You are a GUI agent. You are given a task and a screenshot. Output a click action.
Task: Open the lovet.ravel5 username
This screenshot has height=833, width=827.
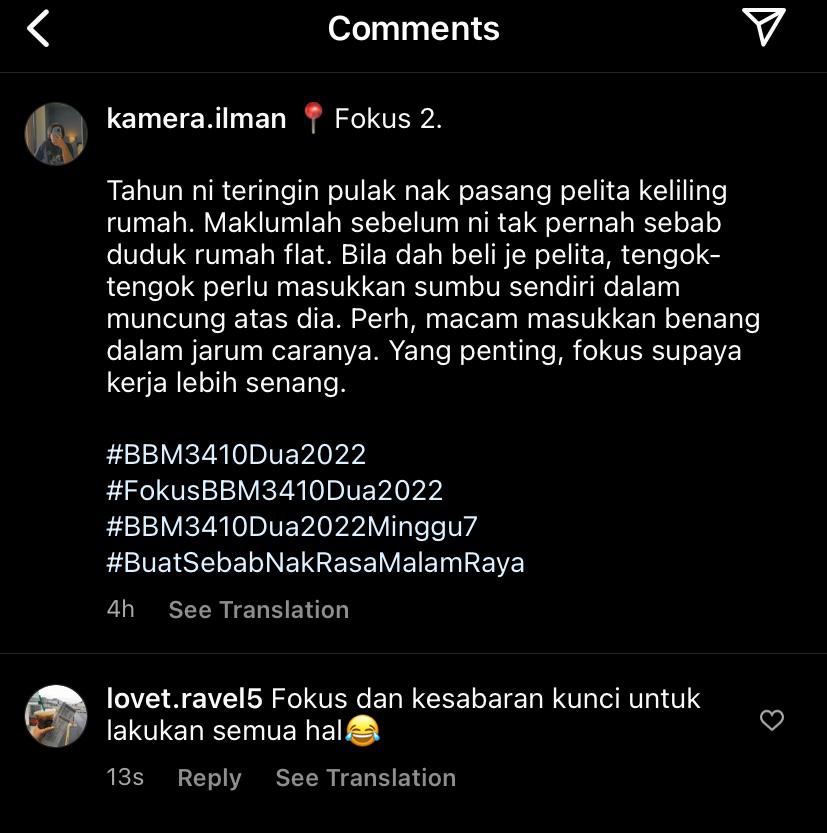(184, 698)
